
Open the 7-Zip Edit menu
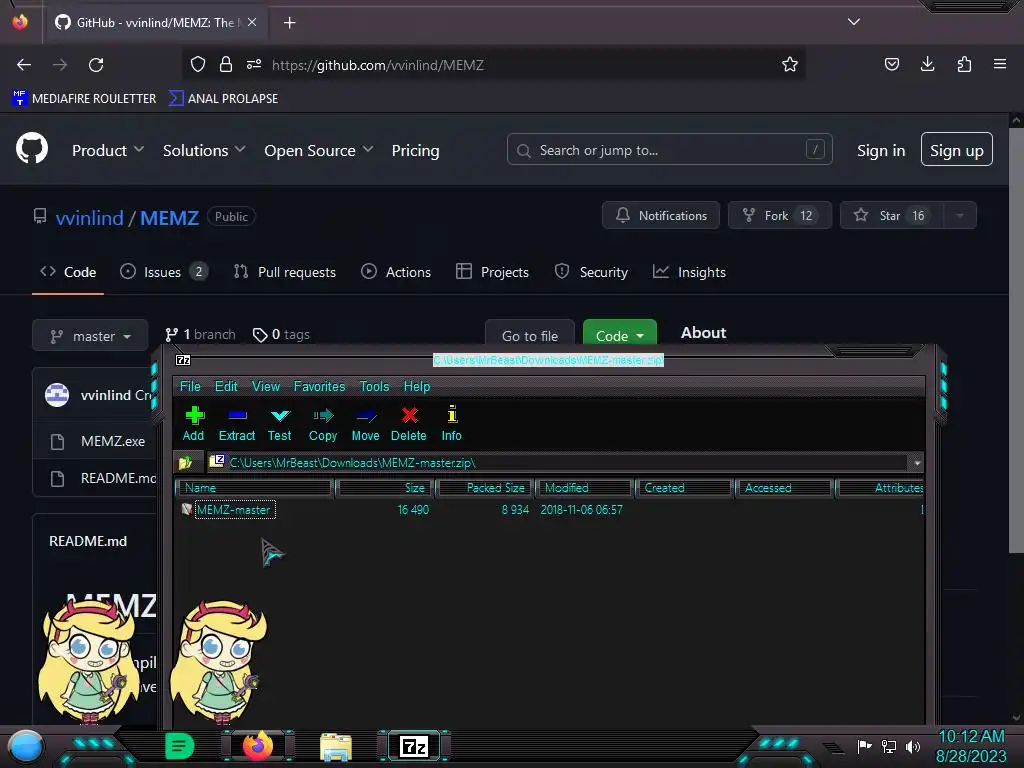(226, 386)
